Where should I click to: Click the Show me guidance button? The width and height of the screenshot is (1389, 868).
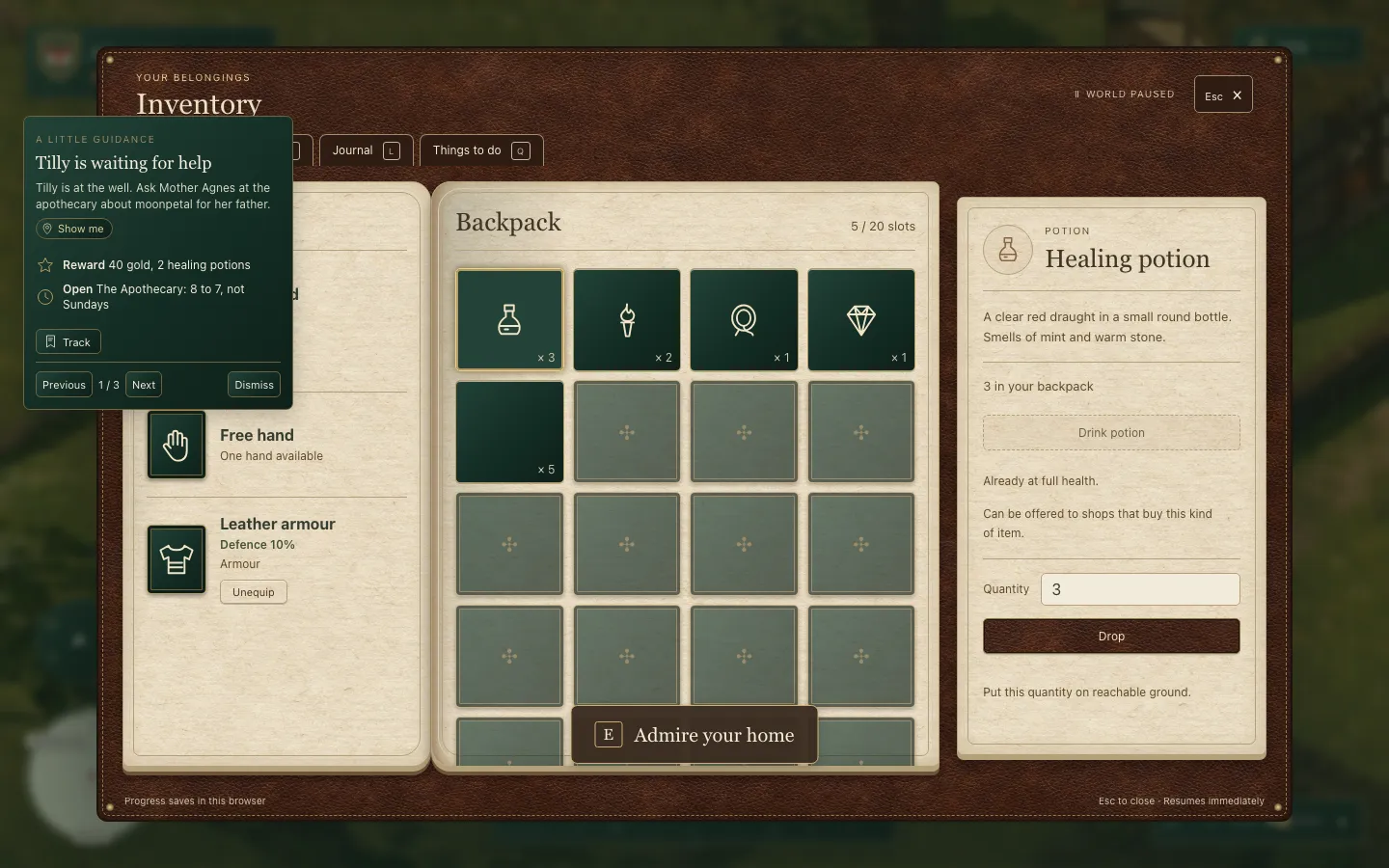click(74, 229)
